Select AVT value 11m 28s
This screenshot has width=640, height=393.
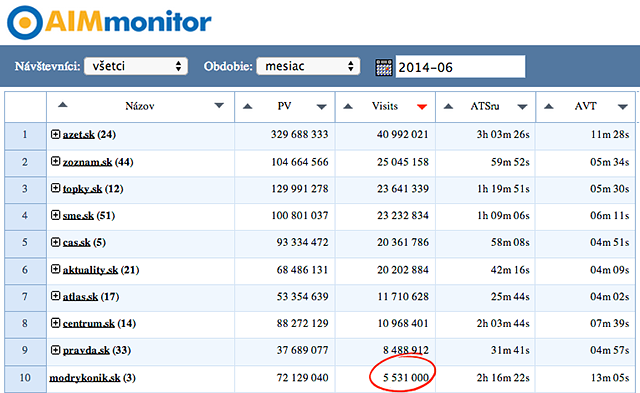pos(610,135)
